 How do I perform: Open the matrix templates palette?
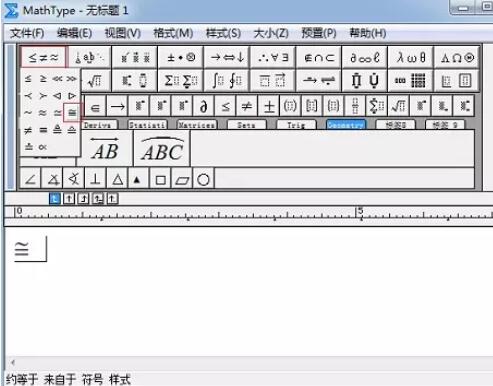coord(411,80)
